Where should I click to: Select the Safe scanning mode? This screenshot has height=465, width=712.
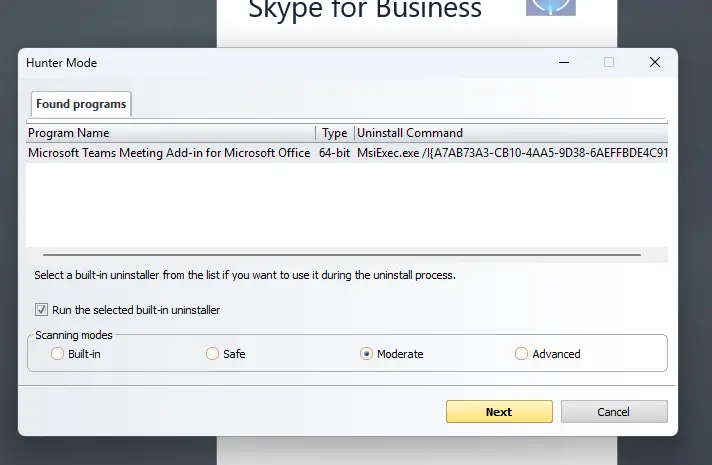(x=212, y=354)
